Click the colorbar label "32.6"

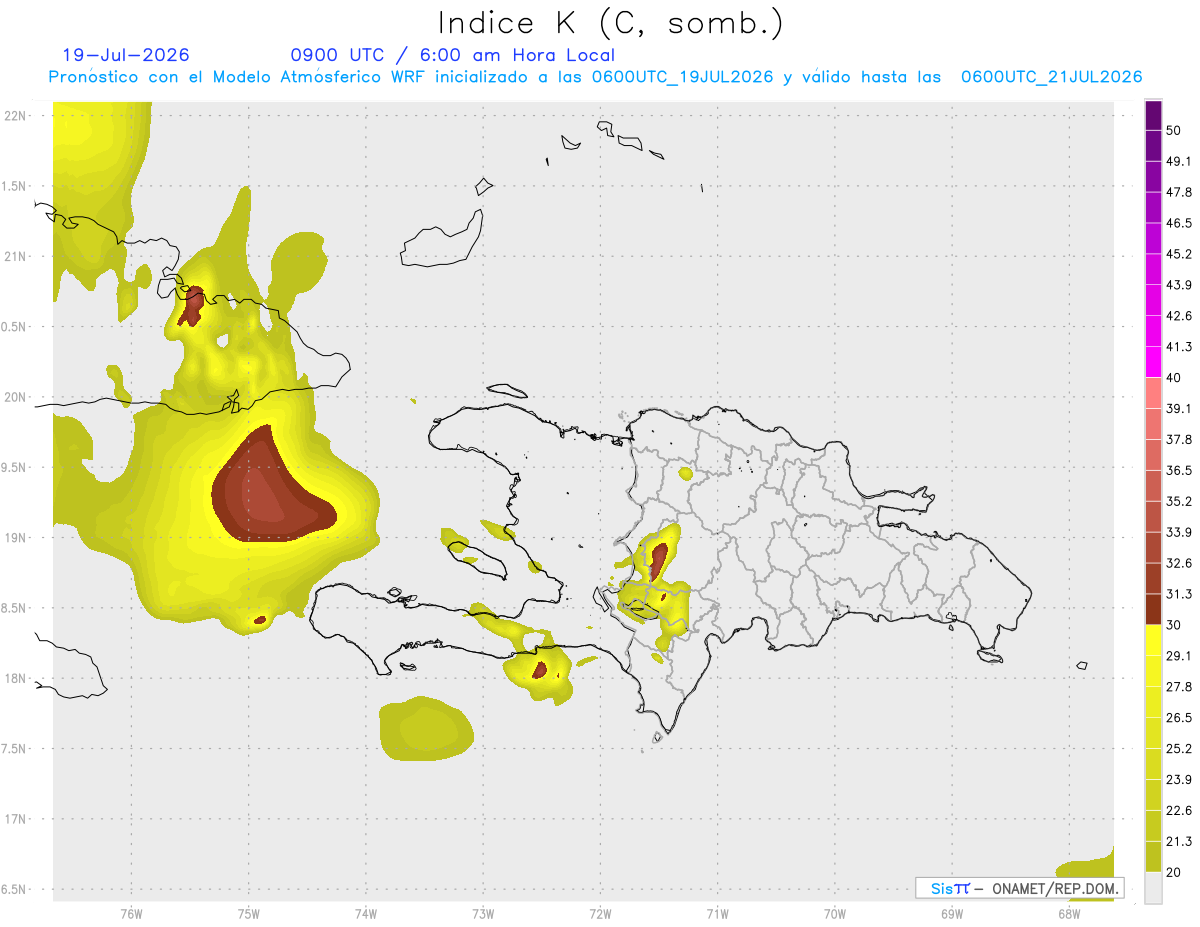click(1179, 563)
